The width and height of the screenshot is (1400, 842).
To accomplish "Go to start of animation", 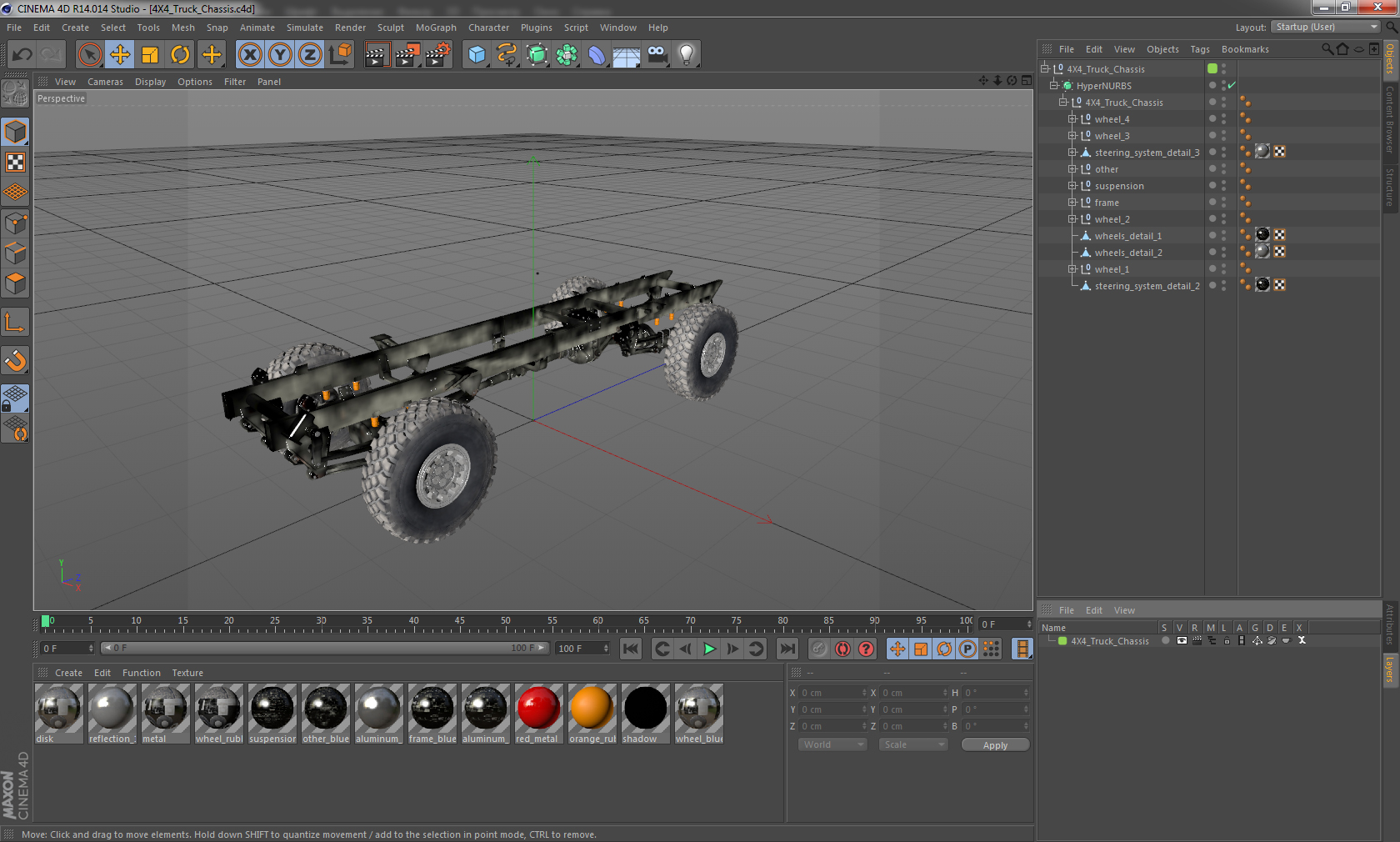I will pos(631,649).
